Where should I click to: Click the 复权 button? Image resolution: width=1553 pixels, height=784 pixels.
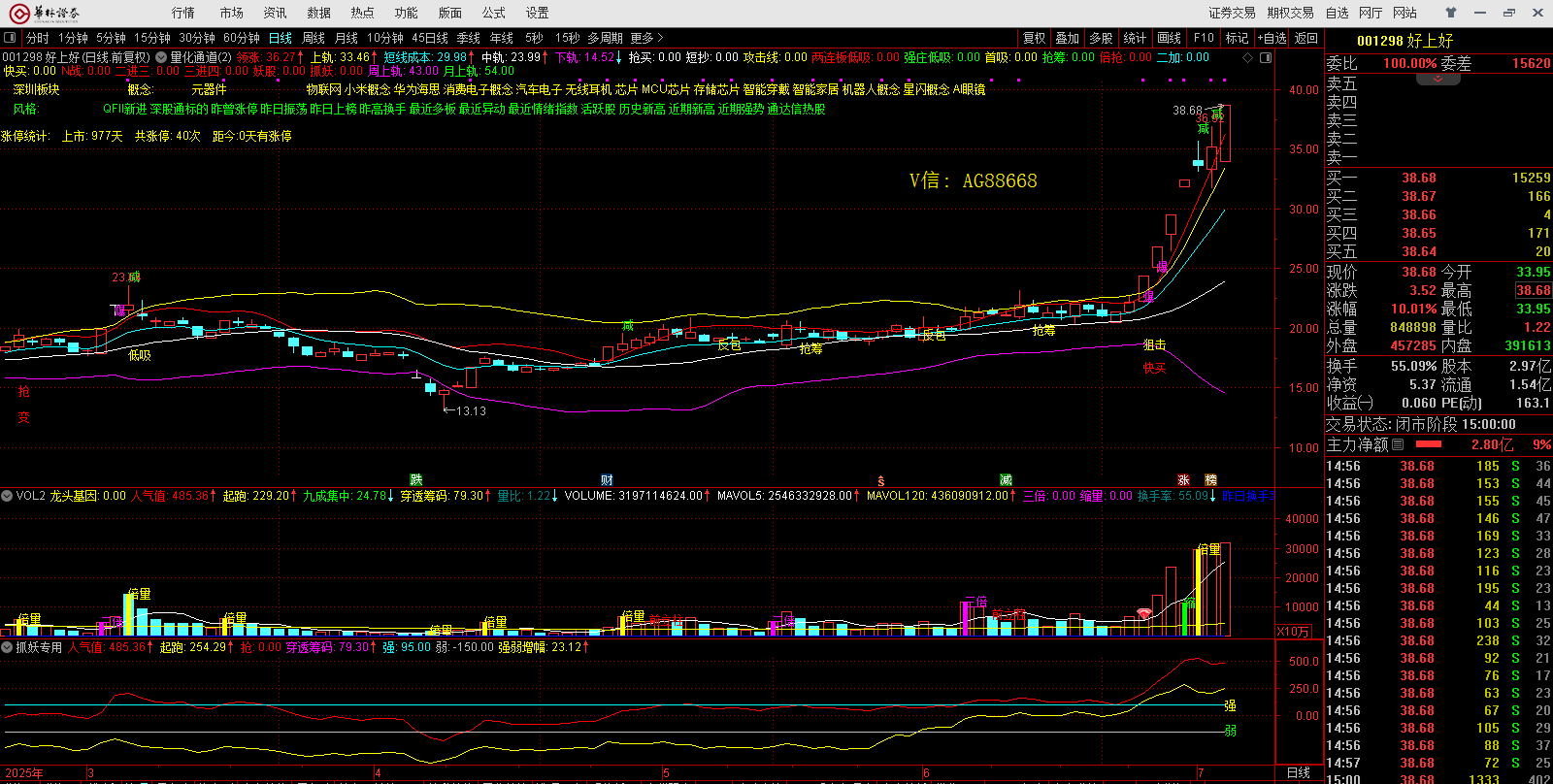[x=1035, y=38]
